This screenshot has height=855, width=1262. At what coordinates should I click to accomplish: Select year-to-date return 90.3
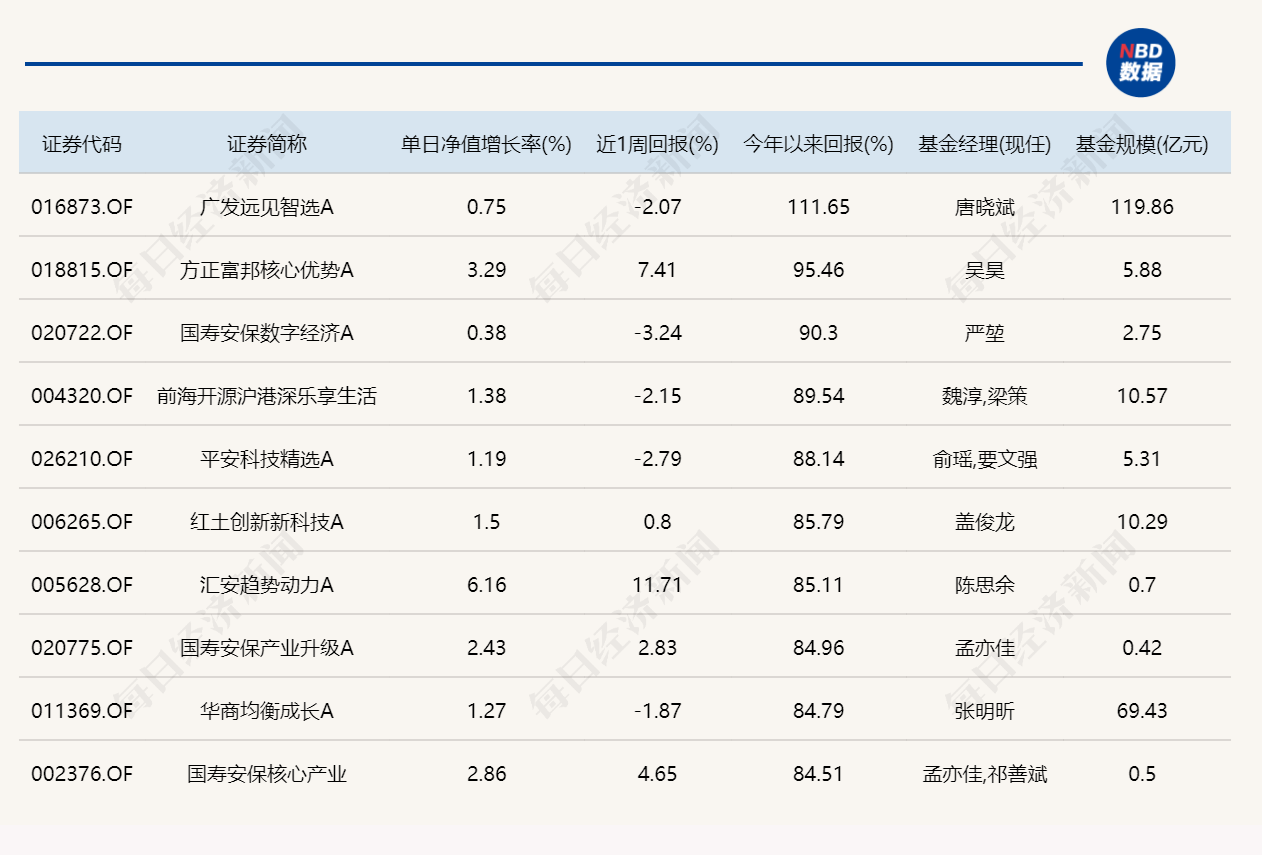[818, 333]
